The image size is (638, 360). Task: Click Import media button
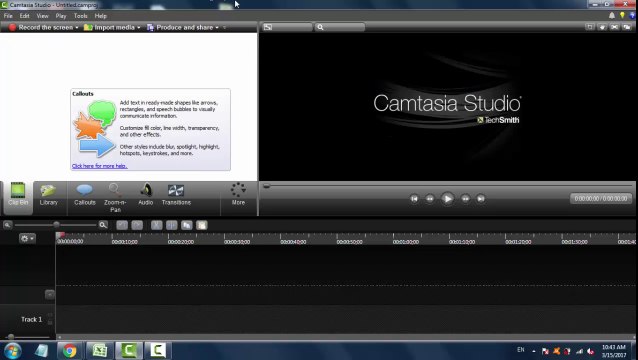109,27
